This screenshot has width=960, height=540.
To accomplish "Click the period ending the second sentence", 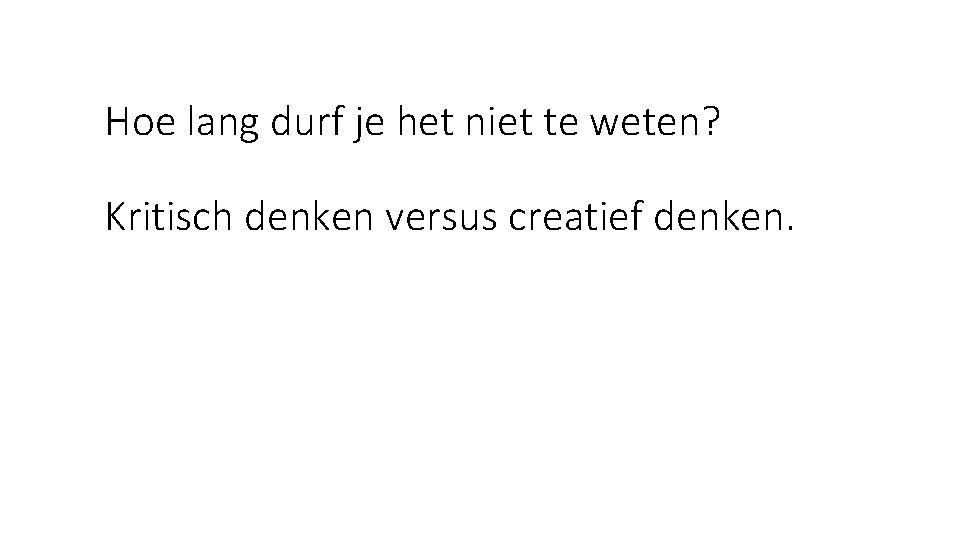I will [789, 228].
